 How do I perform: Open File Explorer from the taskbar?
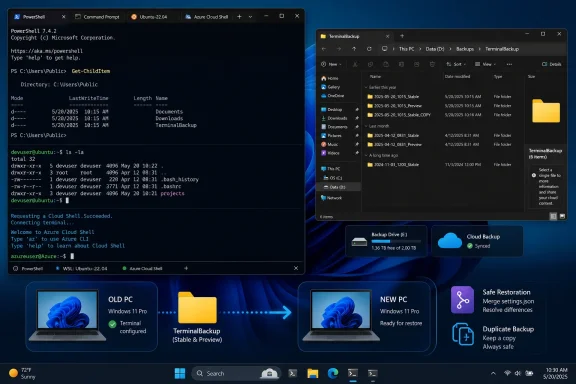(313, 373)
